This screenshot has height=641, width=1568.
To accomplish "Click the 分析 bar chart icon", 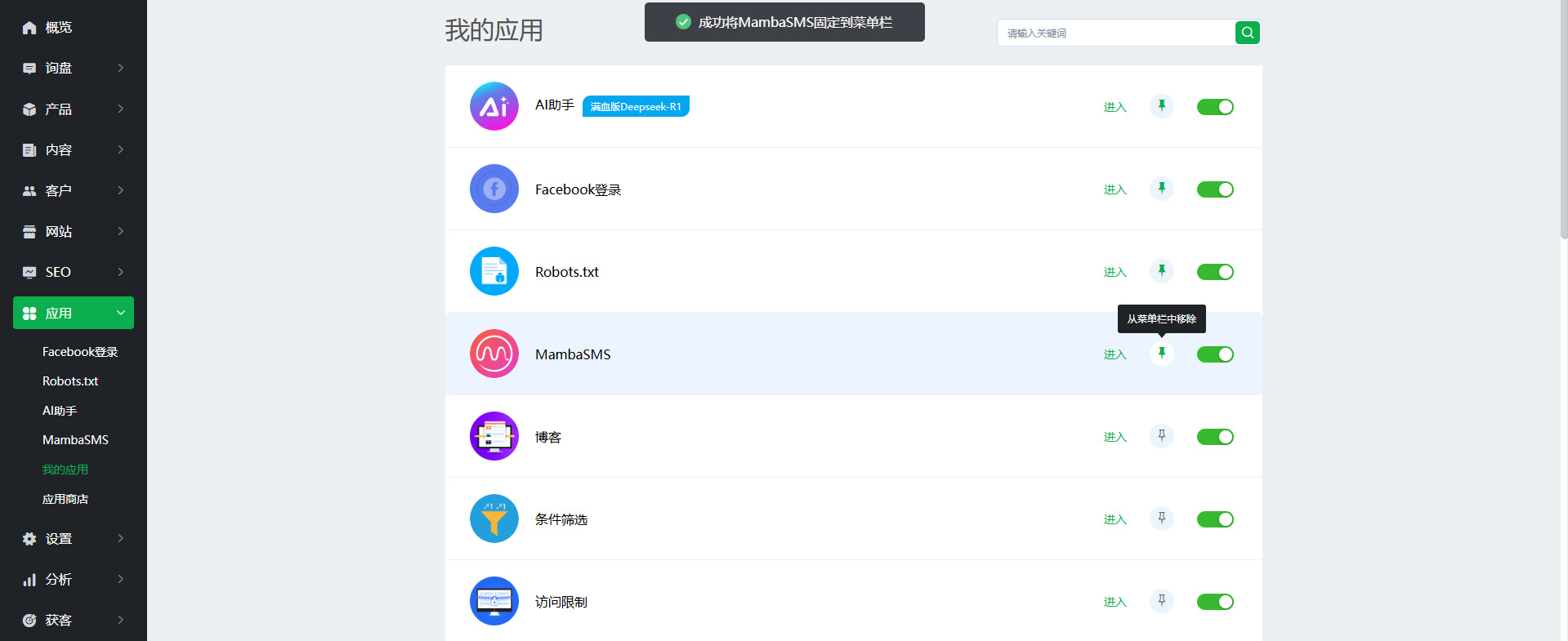I will [29, 580].
